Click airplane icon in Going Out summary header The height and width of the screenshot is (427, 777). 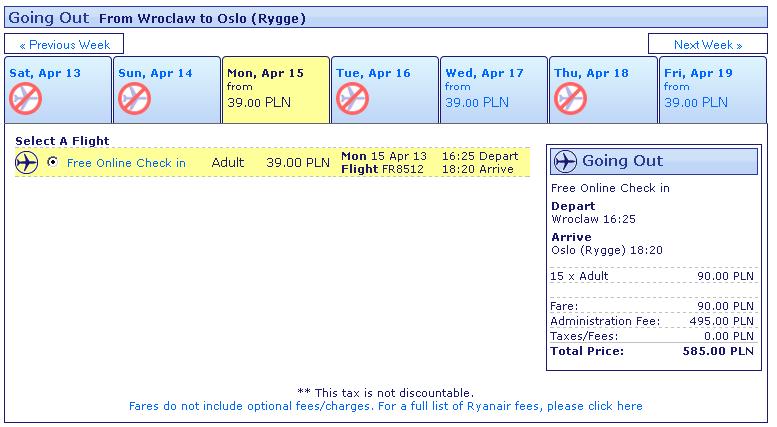tap(565, 161)
